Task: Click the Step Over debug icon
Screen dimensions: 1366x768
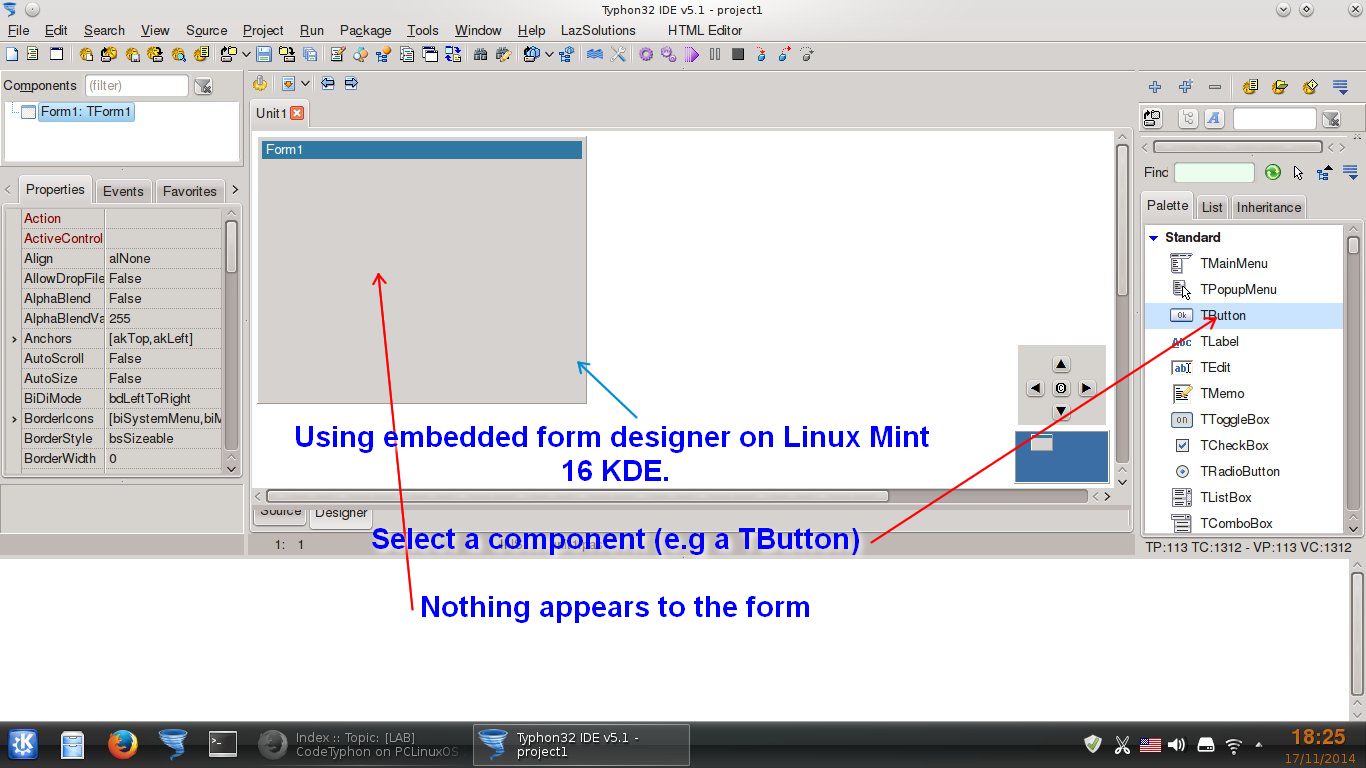Action: (x=784, y=54)
